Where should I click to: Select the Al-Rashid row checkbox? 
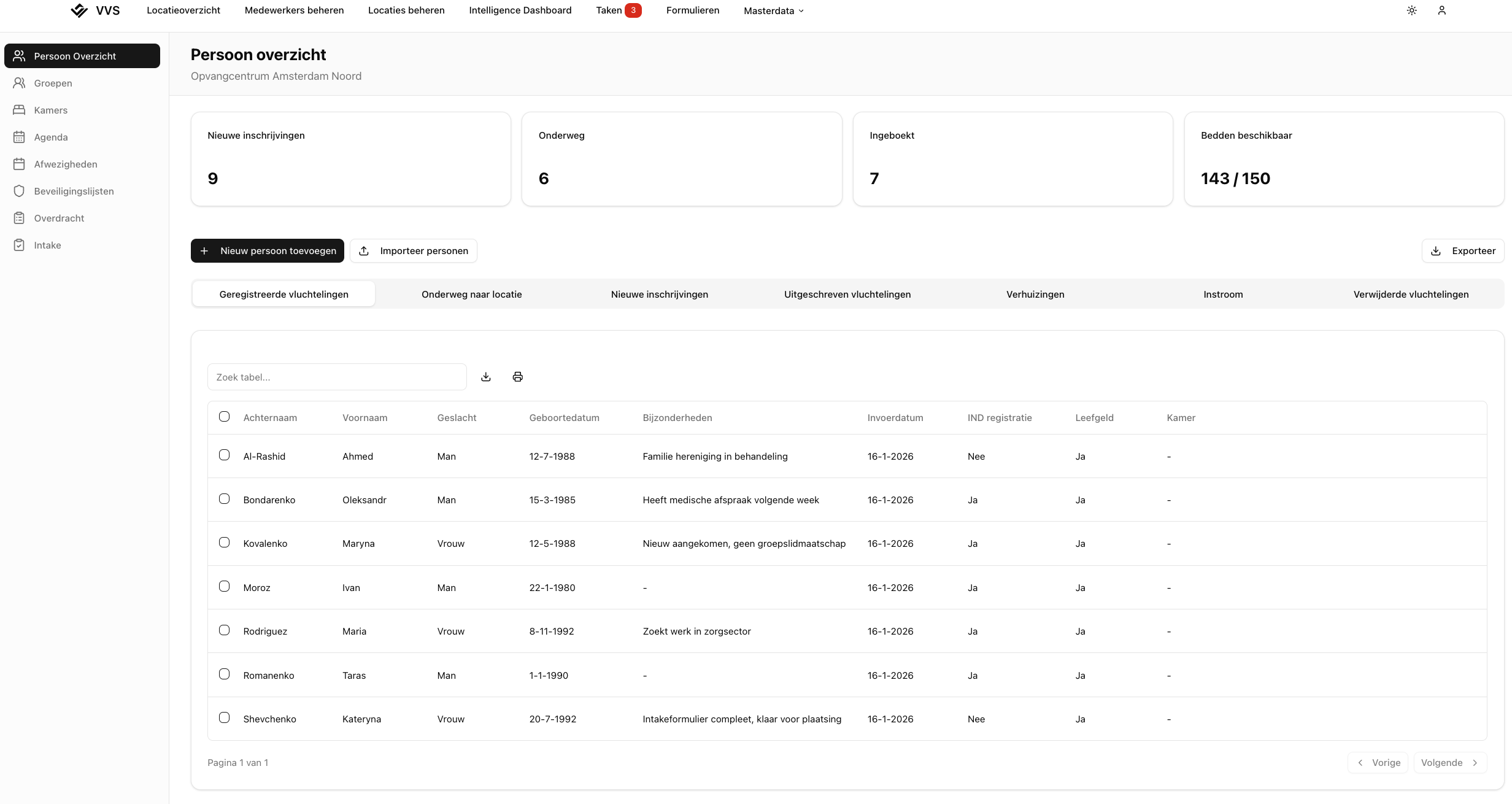pyautogui.click(x=225, y=455)
